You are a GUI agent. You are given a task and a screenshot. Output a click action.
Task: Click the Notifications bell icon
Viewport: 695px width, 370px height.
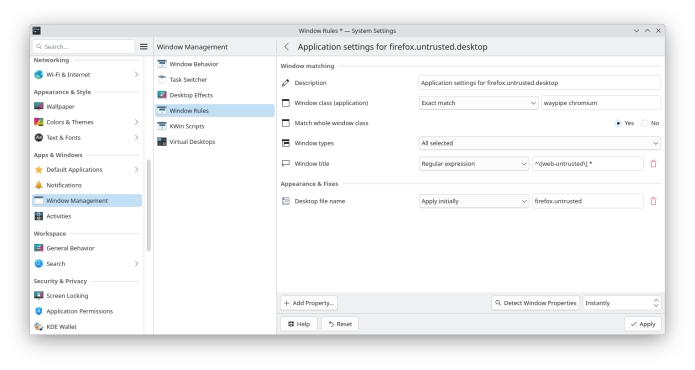coord(39,185)
